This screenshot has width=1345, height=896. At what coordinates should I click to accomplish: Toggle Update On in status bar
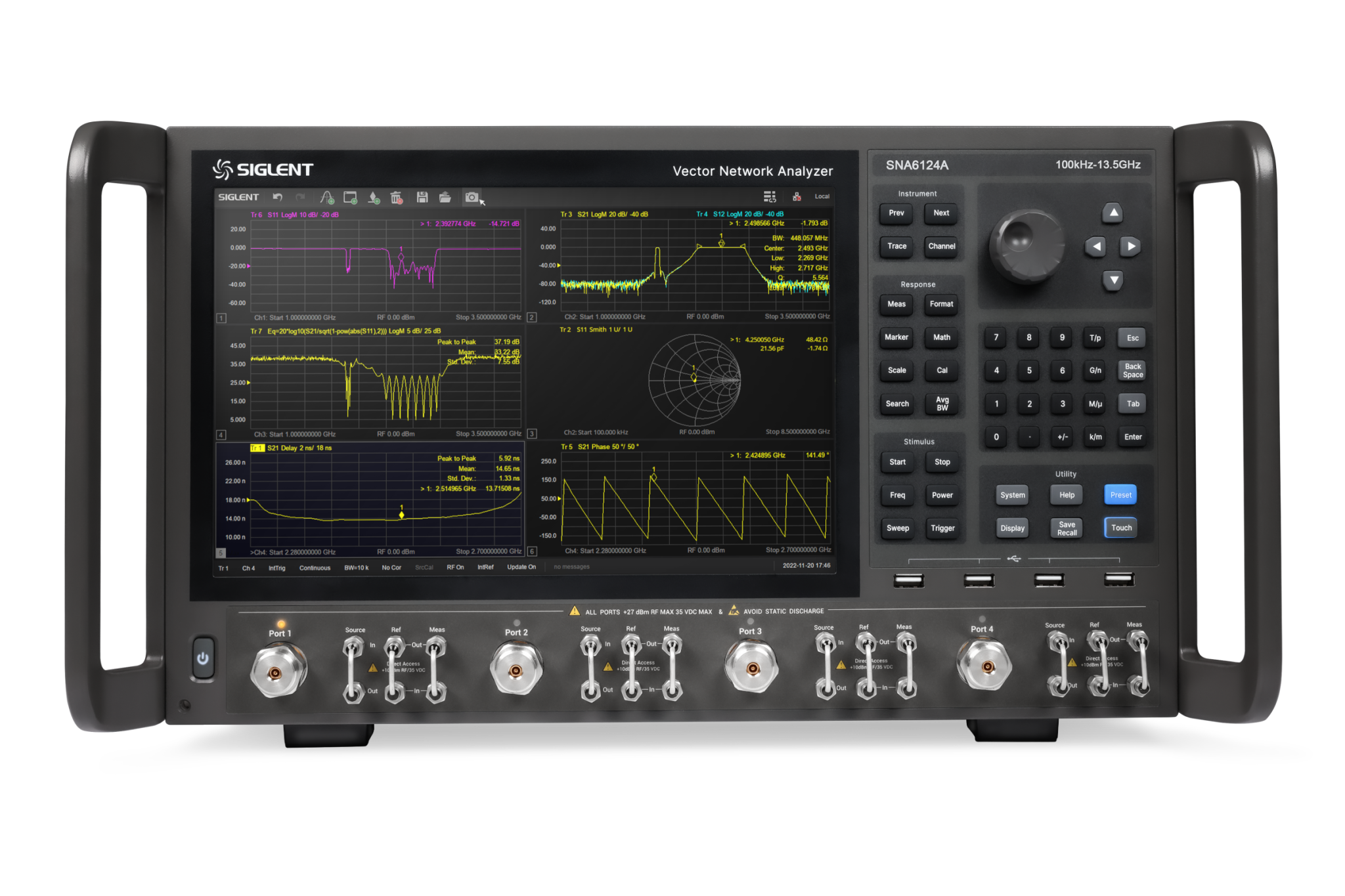click(x=521, y=567)
